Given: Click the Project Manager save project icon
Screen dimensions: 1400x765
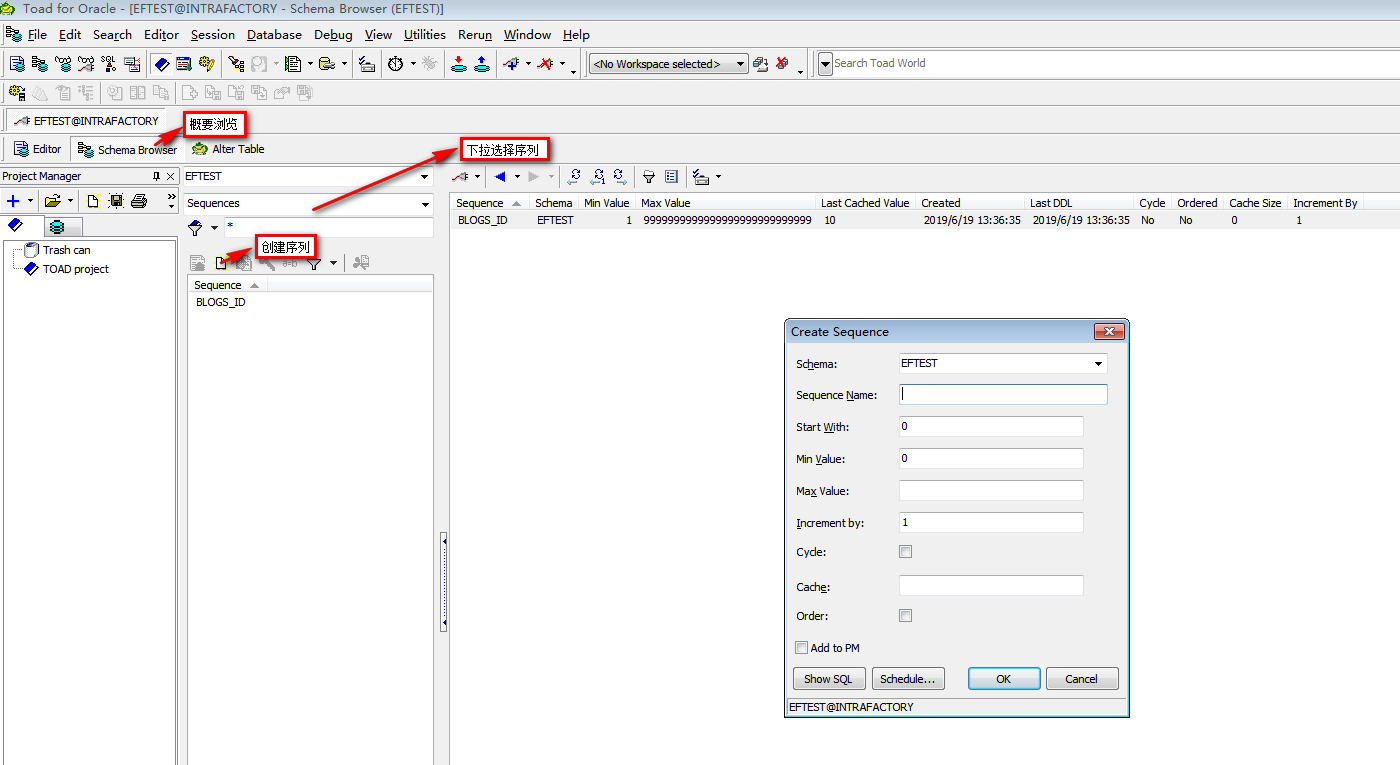Looking at the screenshot, I should pos(116,201).
